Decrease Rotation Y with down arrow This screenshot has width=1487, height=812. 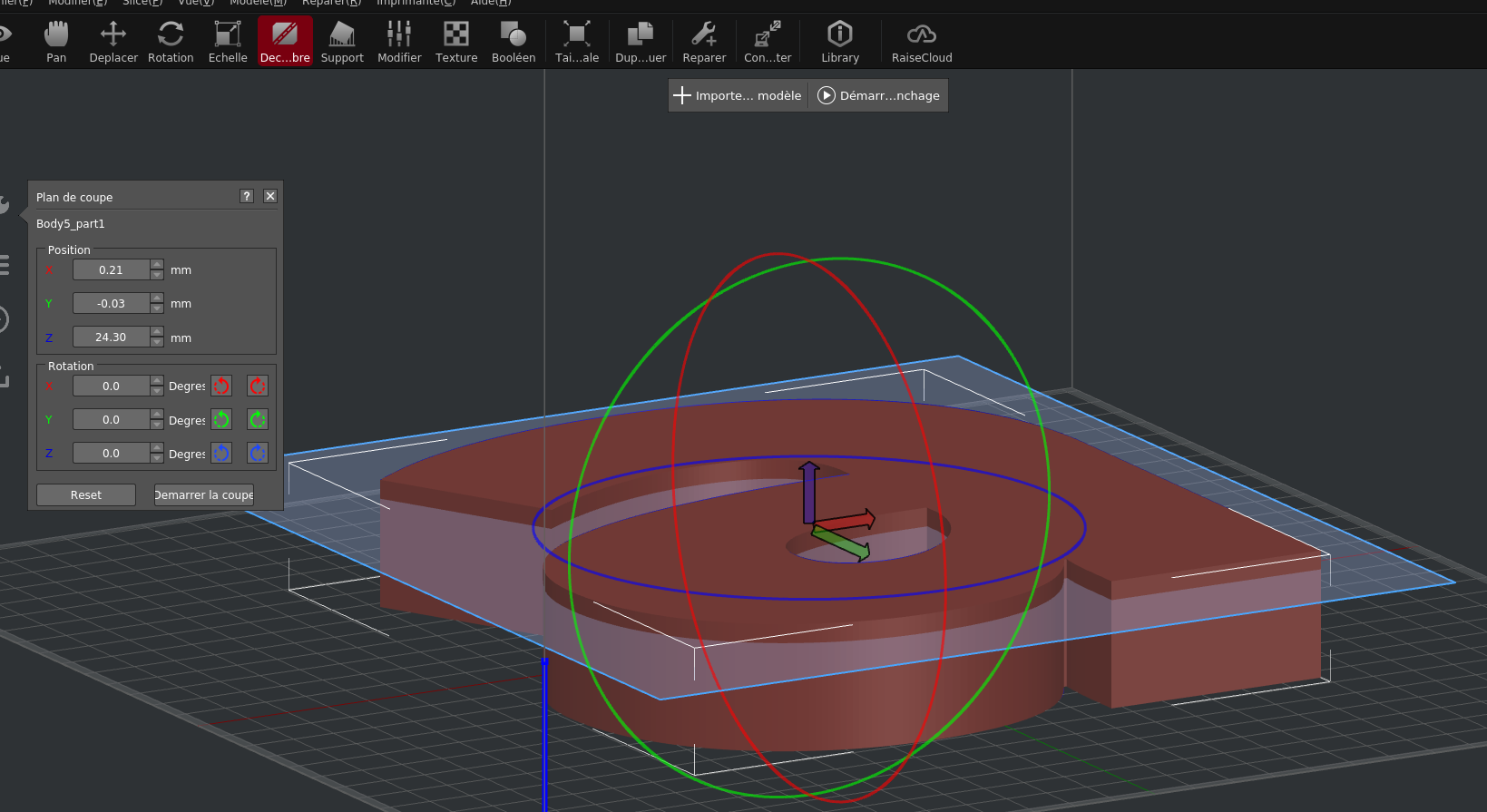157,425
